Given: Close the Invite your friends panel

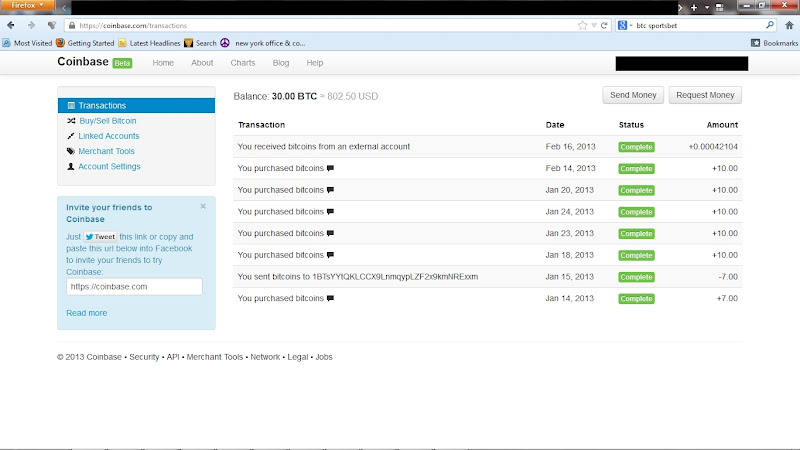Looking at the screenshot, I should 203,207.
